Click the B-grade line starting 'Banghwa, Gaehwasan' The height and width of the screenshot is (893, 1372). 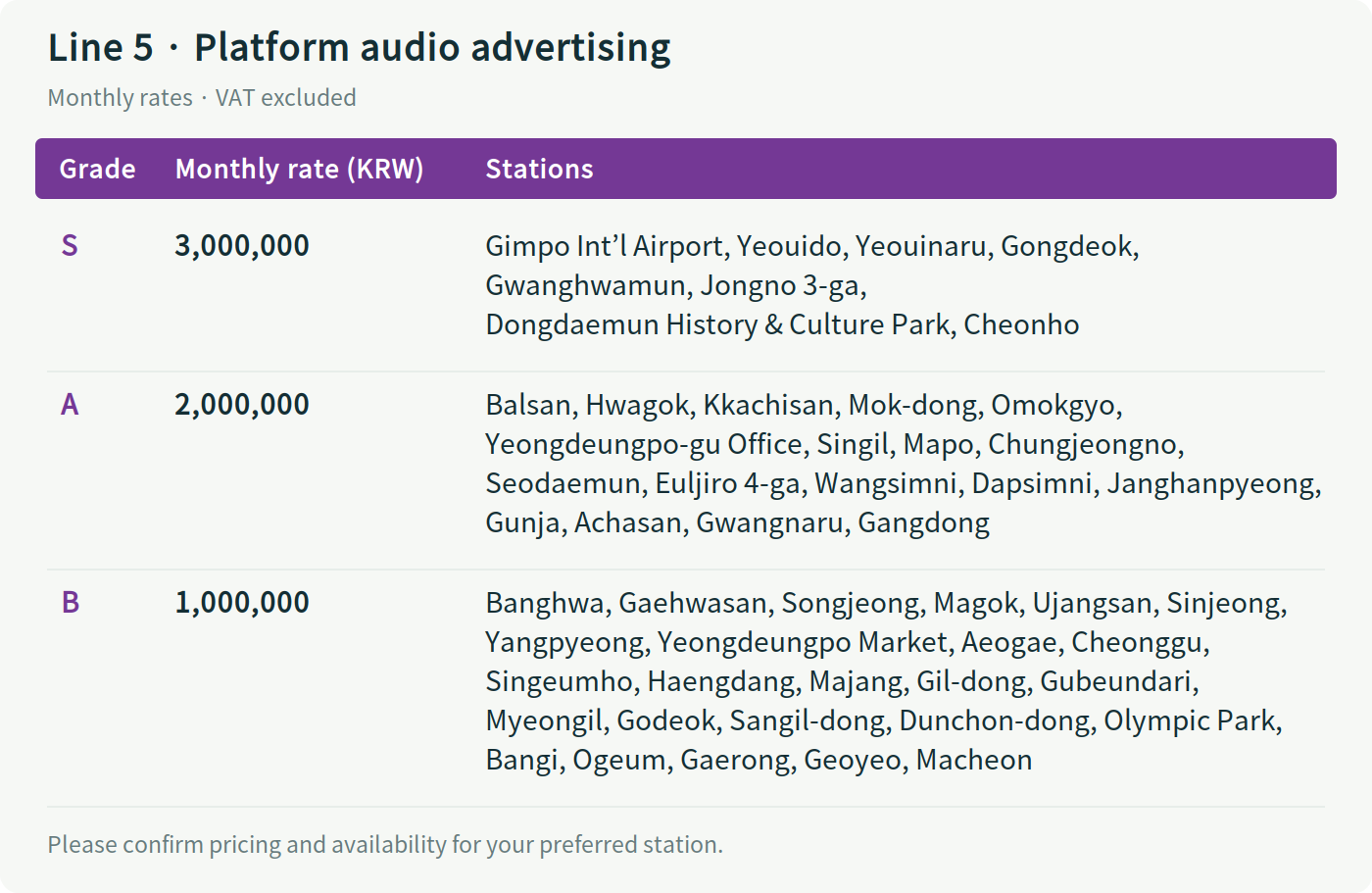click(887, 603)
